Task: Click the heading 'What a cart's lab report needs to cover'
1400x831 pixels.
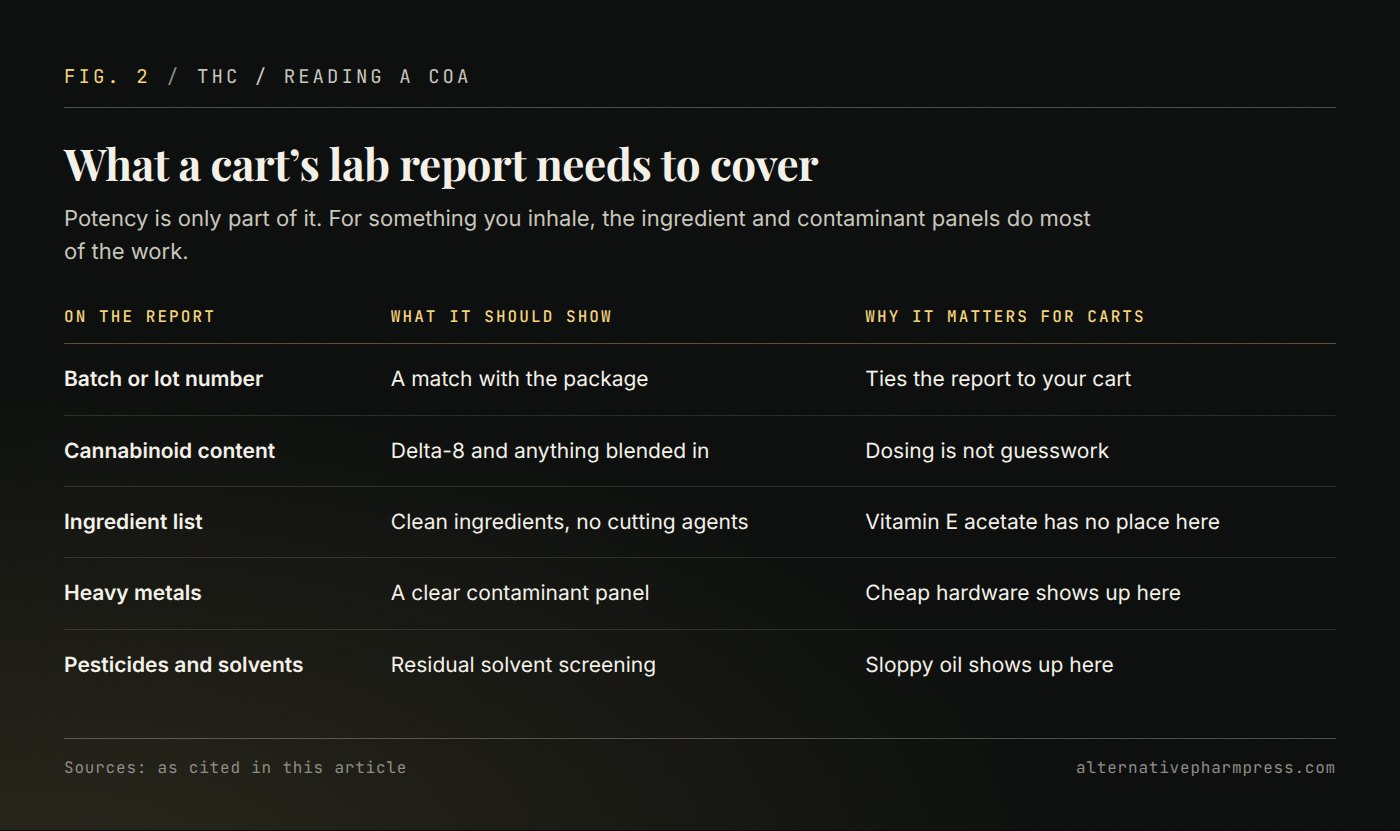Action: (441, 165)
